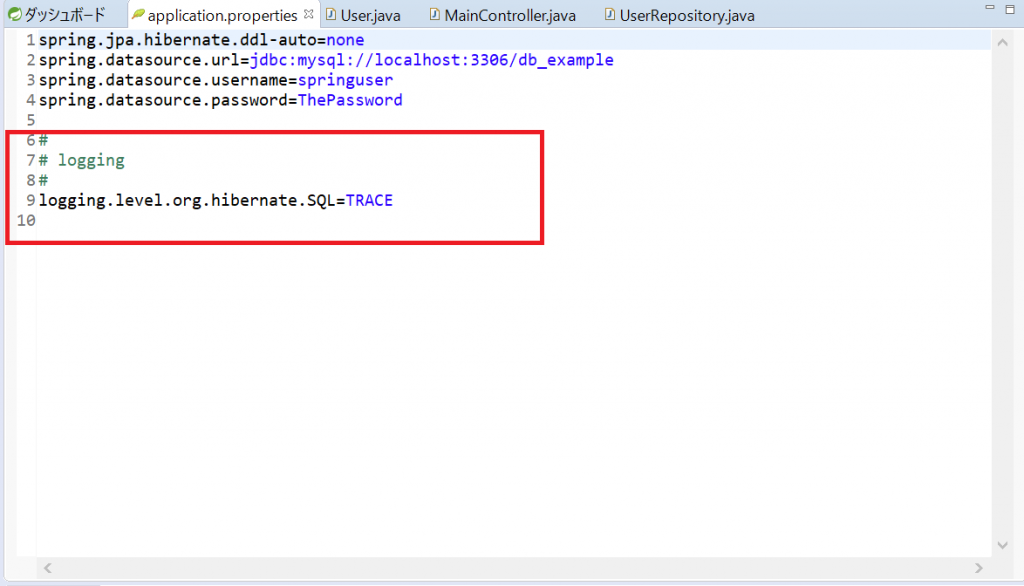This screenshot has width=1024, height=586.
Task: Click the vertical scrollbar track
Action: point(1004,300)
